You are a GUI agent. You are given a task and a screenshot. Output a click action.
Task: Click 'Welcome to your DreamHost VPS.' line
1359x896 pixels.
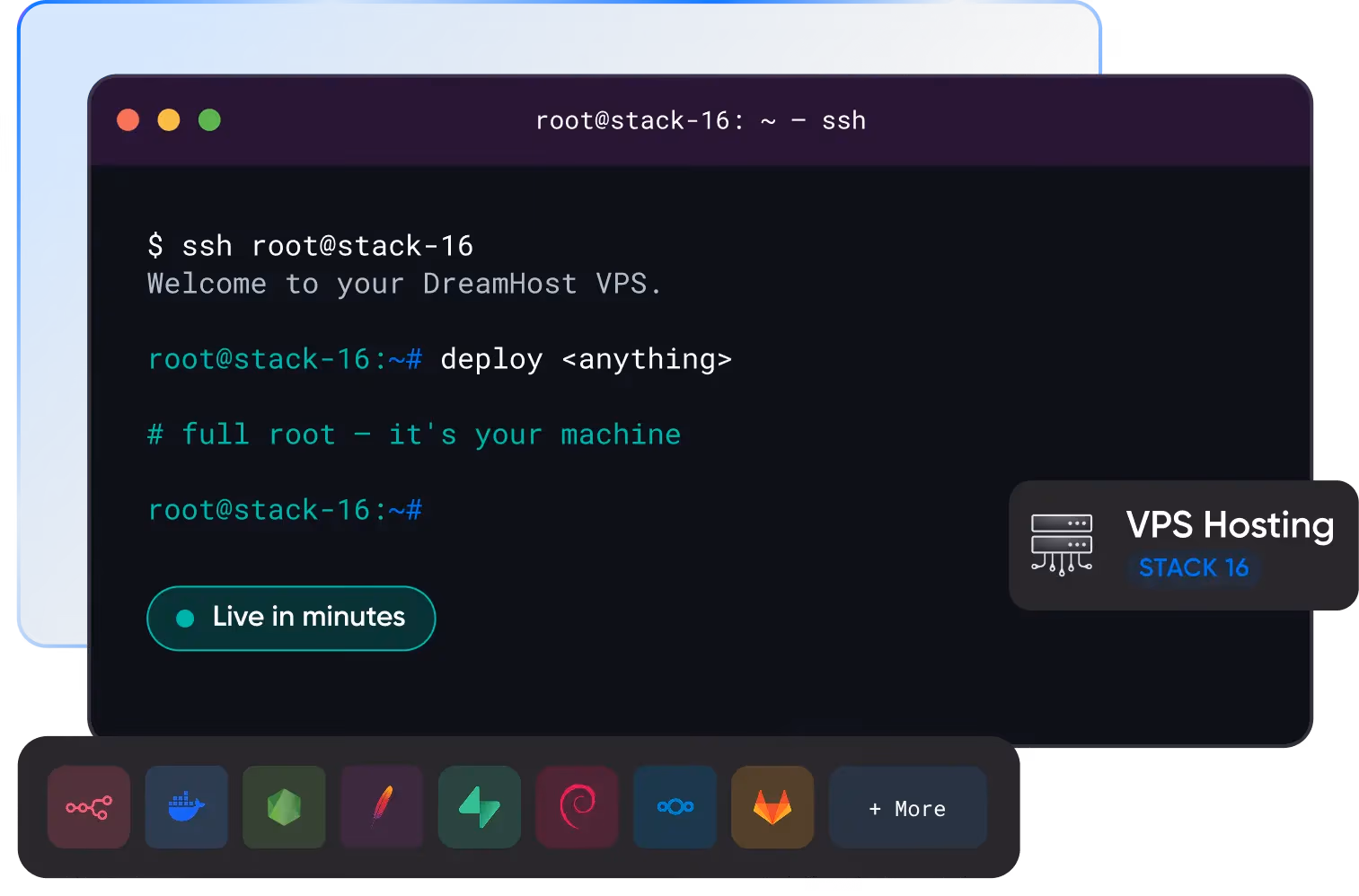coord(404,285)
